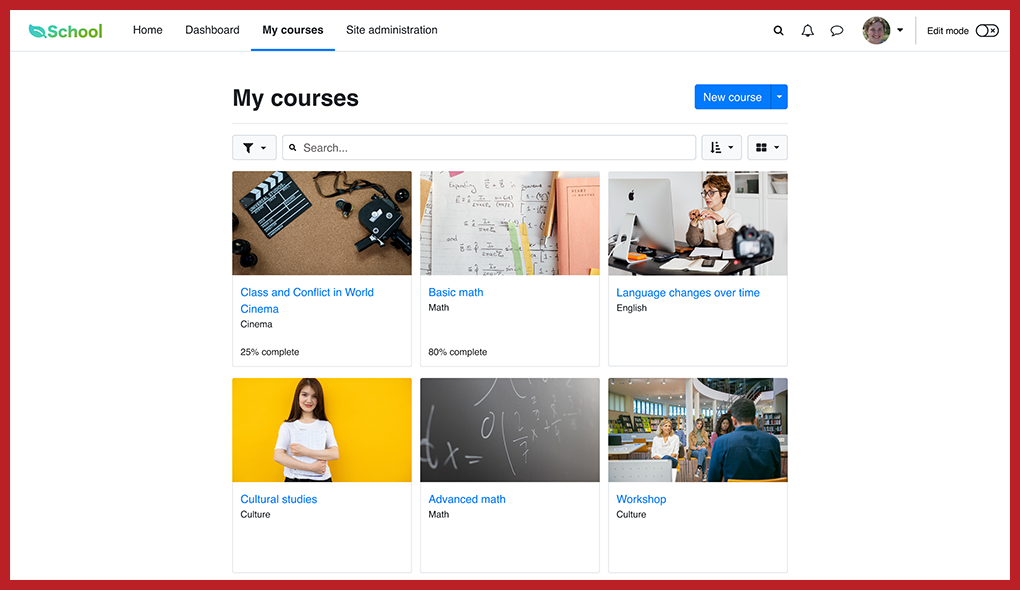The width and height of the screenshot is (1020, 590).
Task: Click the Language changes course thumbnail
Action: pyautogui.click(x=698, y=223)
